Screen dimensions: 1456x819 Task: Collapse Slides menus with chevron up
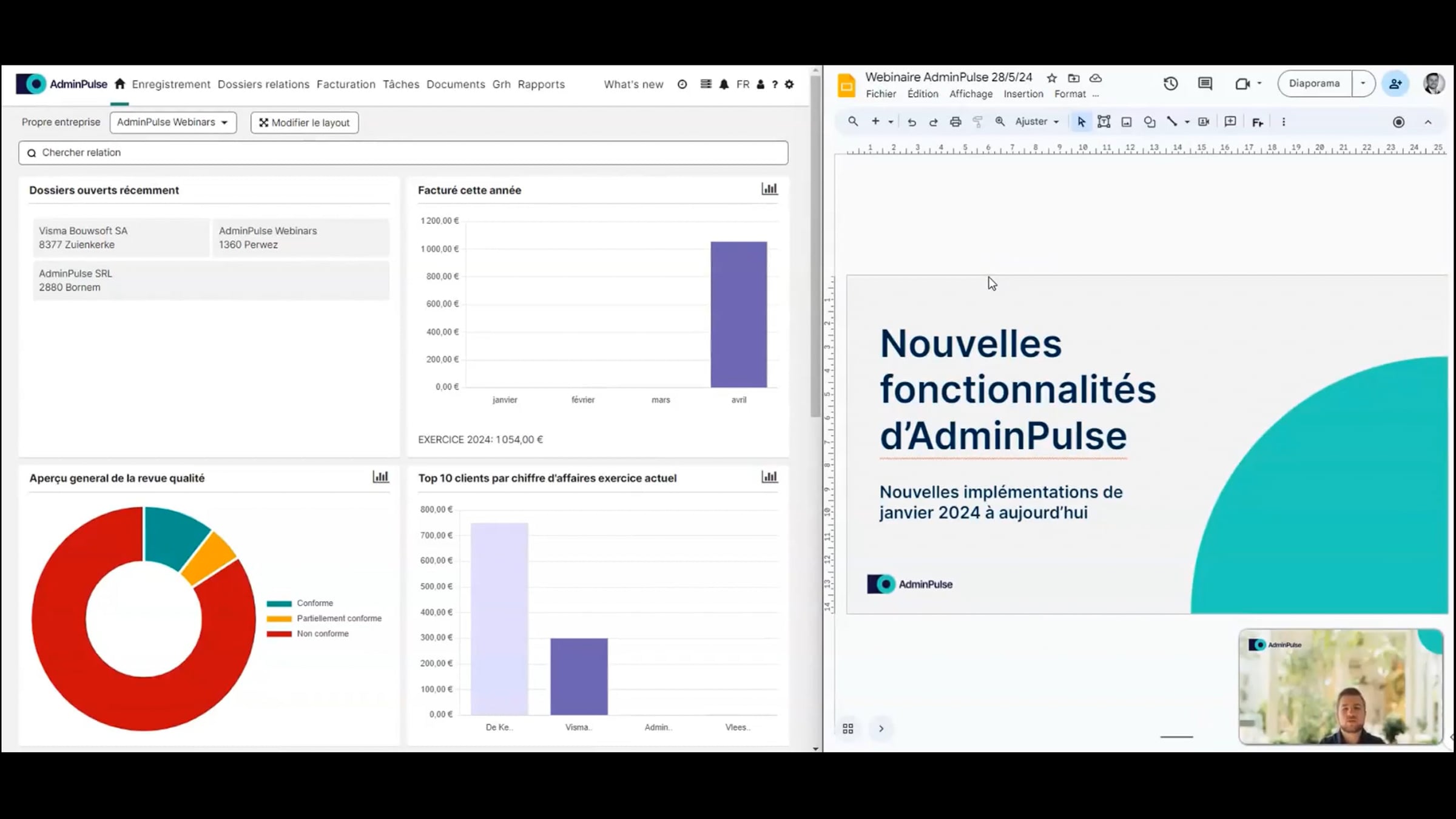pos(1428,122)
